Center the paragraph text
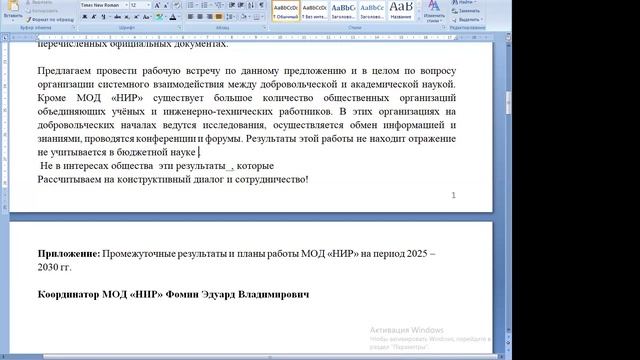640x360 pixels. (x=200, y=17)
